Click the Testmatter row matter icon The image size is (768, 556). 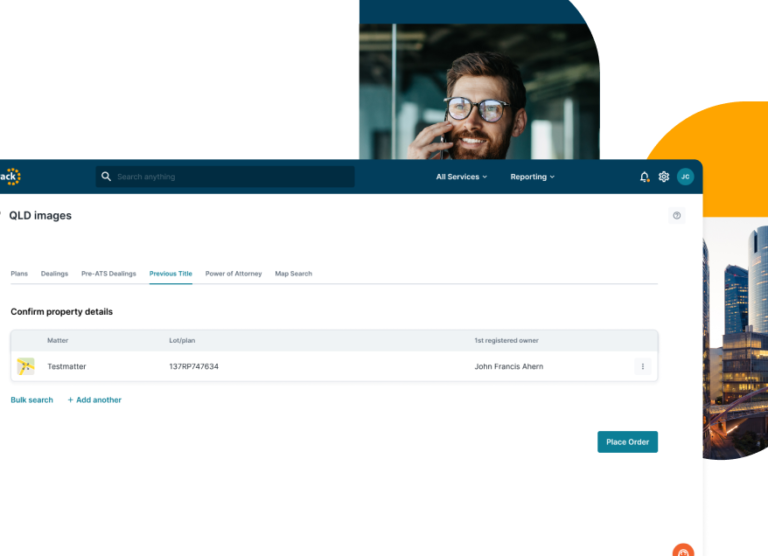[26, 367]
